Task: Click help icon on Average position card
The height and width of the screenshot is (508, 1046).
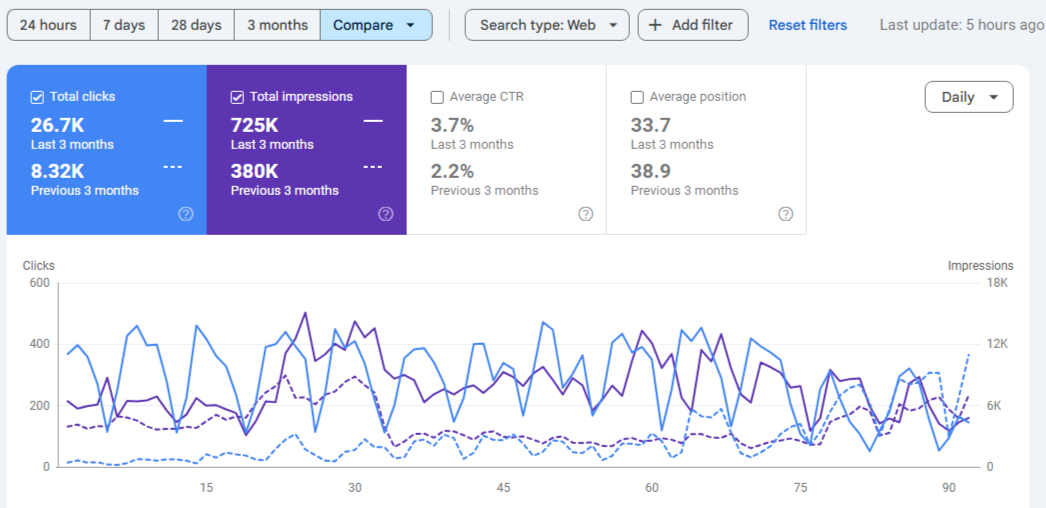Action: (785, 214)
